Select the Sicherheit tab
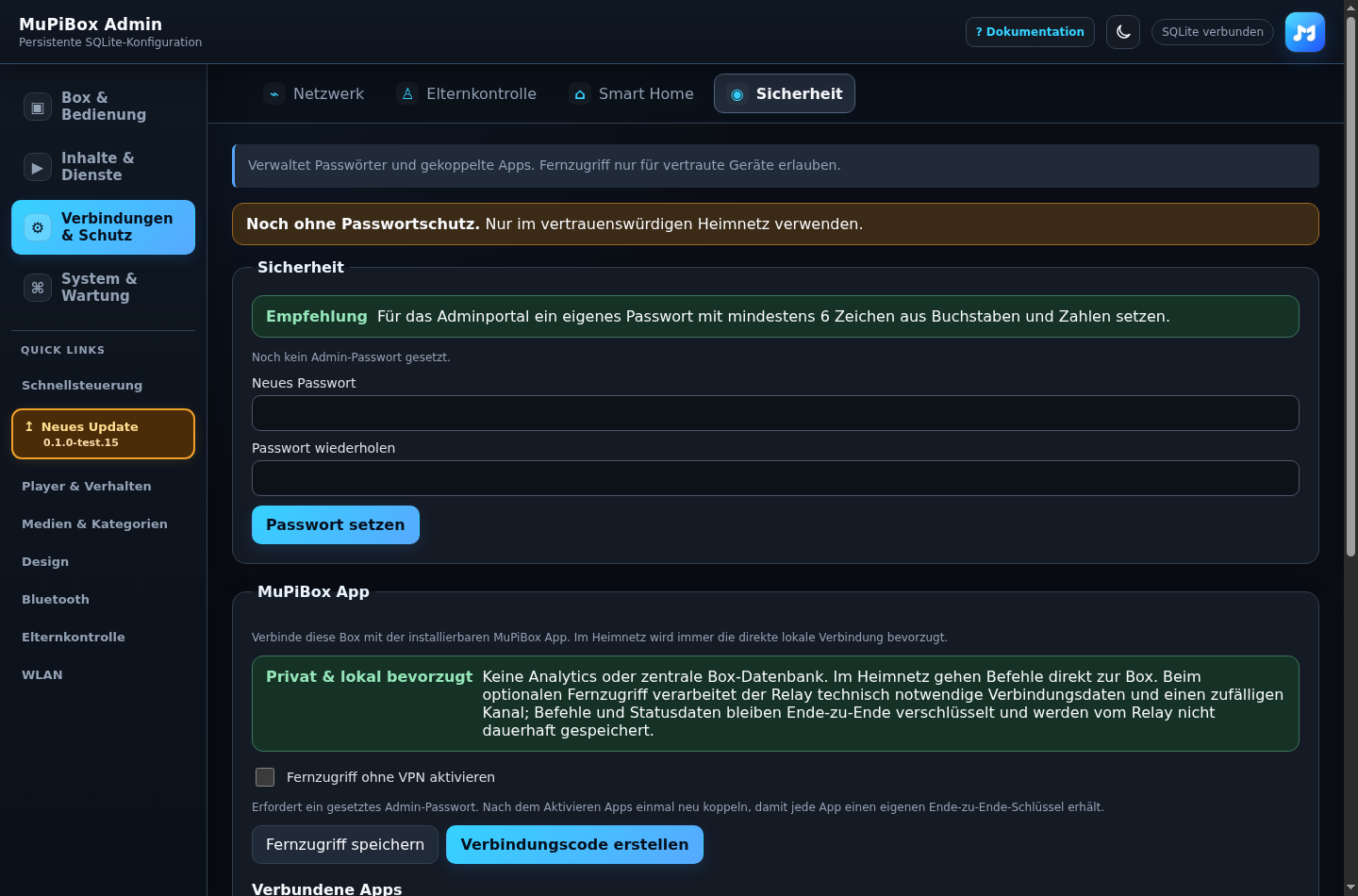 pos(785,93)
